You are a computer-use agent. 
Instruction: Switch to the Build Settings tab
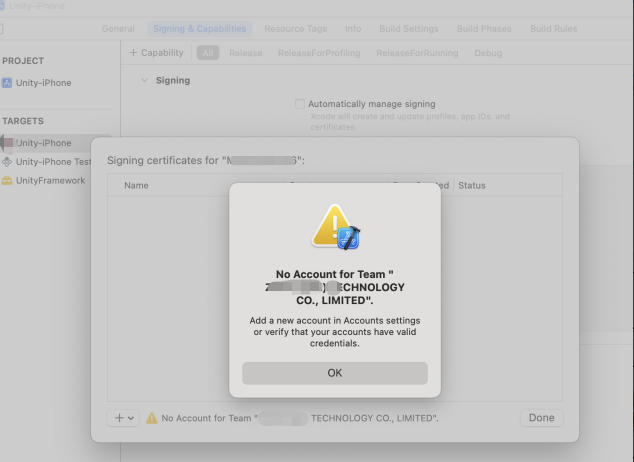click(x=409, y=29)
